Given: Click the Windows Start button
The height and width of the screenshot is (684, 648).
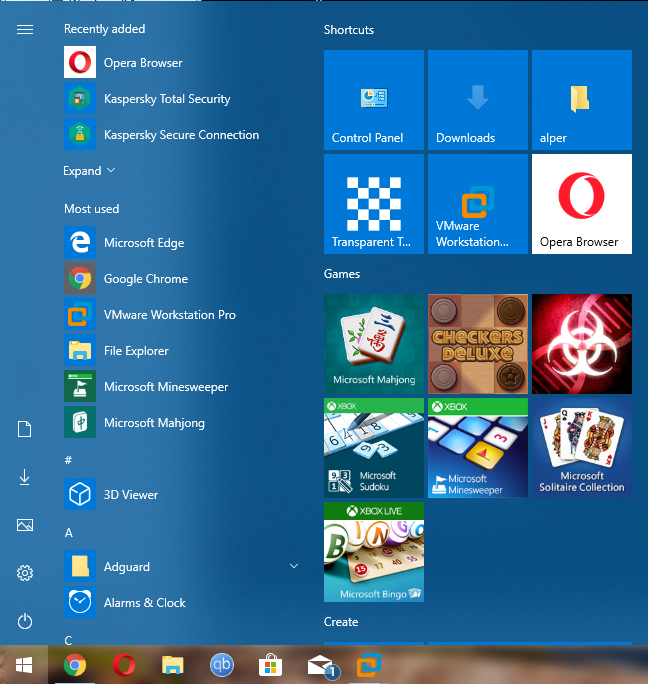Looking at the screenshot, I should [x=24, y=665].
